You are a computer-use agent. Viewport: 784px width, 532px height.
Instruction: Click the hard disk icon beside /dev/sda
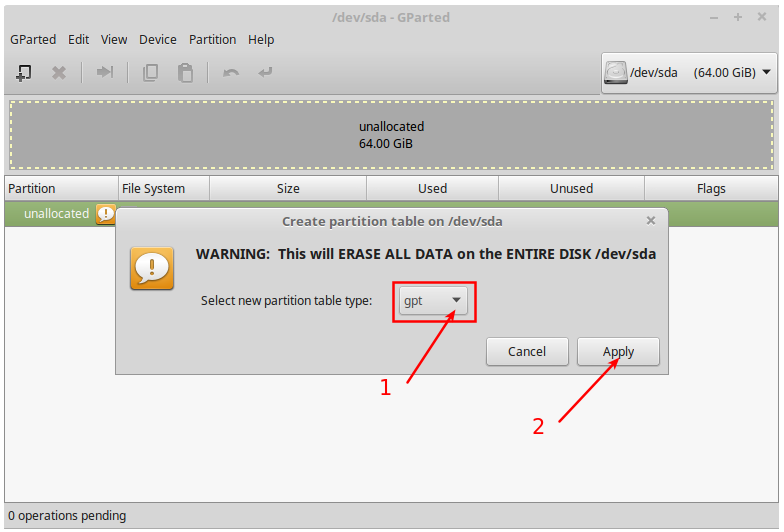click(616, 73)
